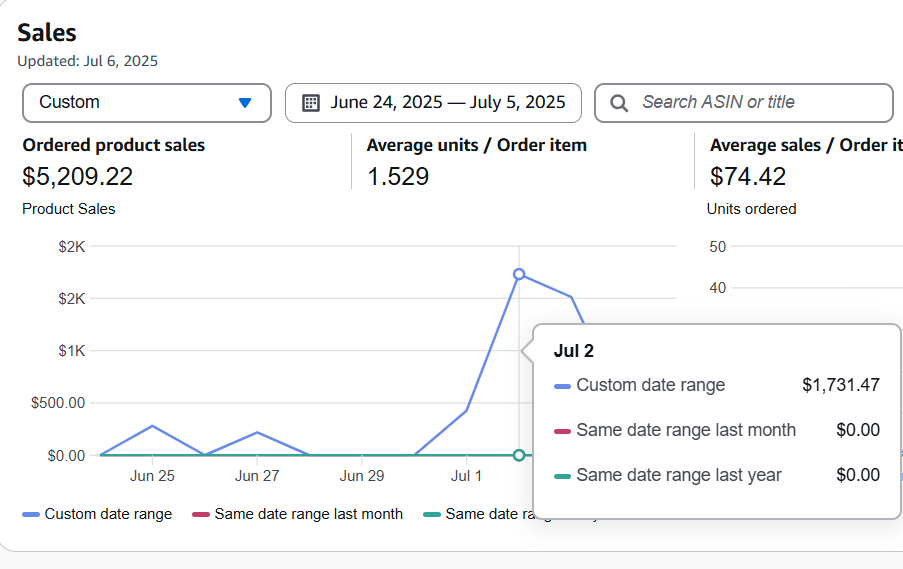Image resolution: width=903 pixels, height=569 pixels.
Task: Click the blue dropdown arrow beside Custom
Action: click(245, 103)
